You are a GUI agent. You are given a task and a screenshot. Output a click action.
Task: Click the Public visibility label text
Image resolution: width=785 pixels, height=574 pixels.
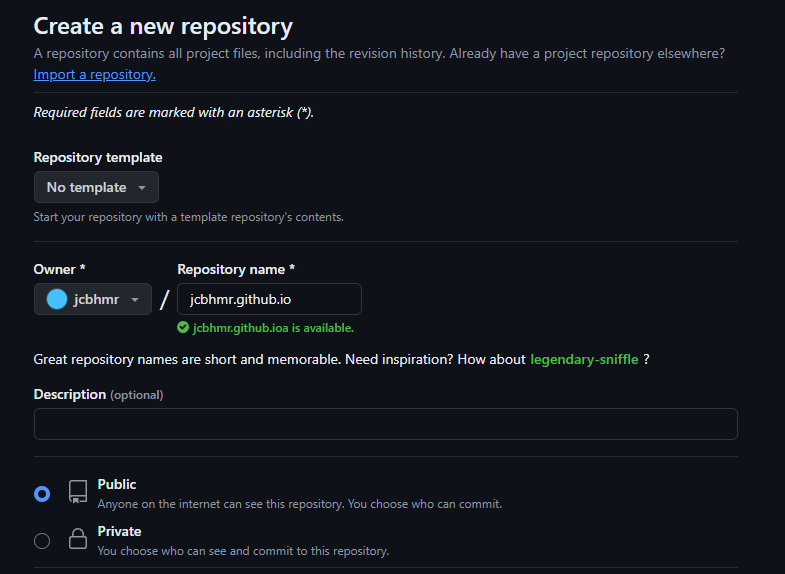[x=117, y=484]
